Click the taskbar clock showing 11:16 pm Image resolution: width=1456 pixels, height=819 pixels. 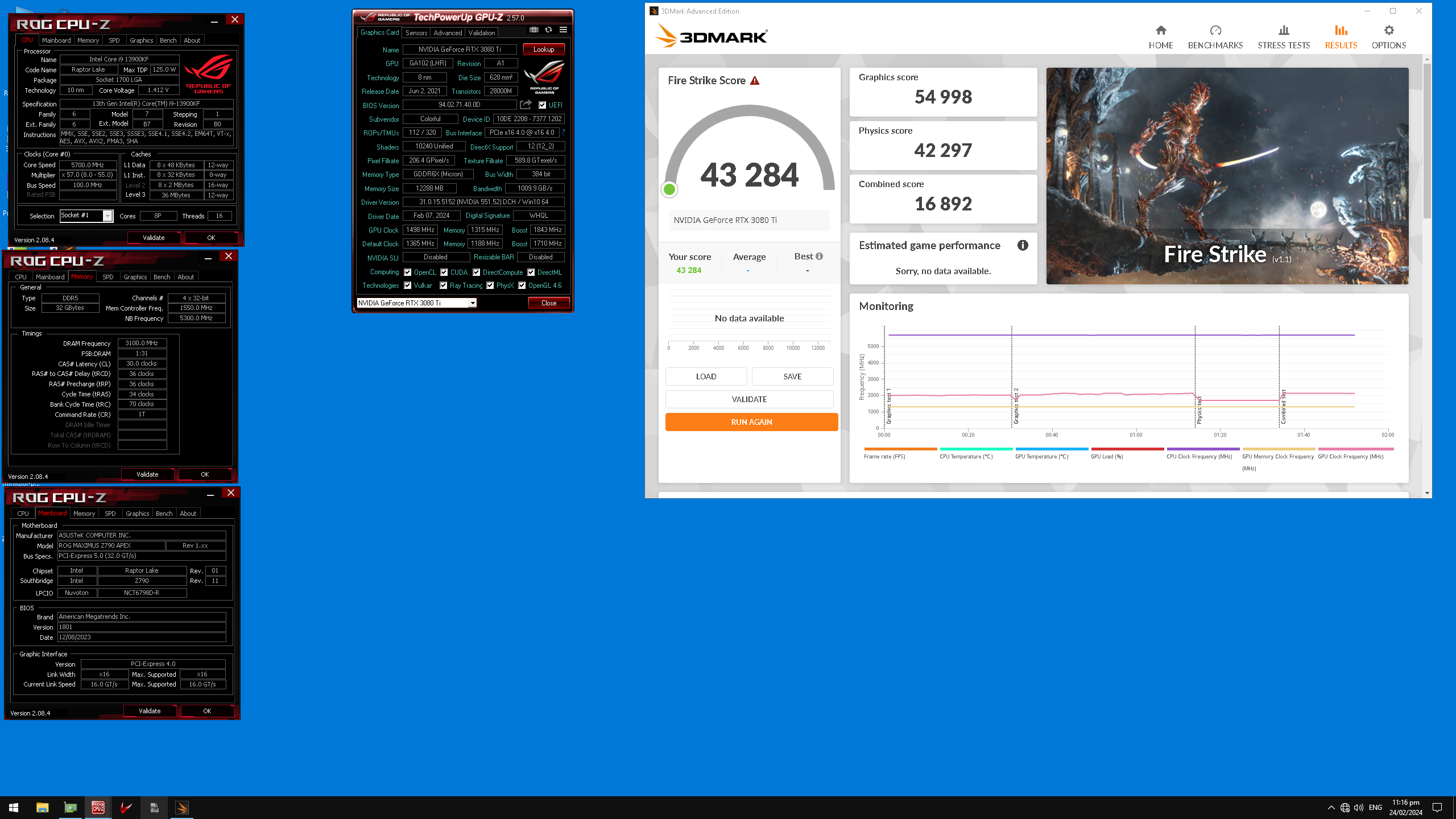point(1405,808)
